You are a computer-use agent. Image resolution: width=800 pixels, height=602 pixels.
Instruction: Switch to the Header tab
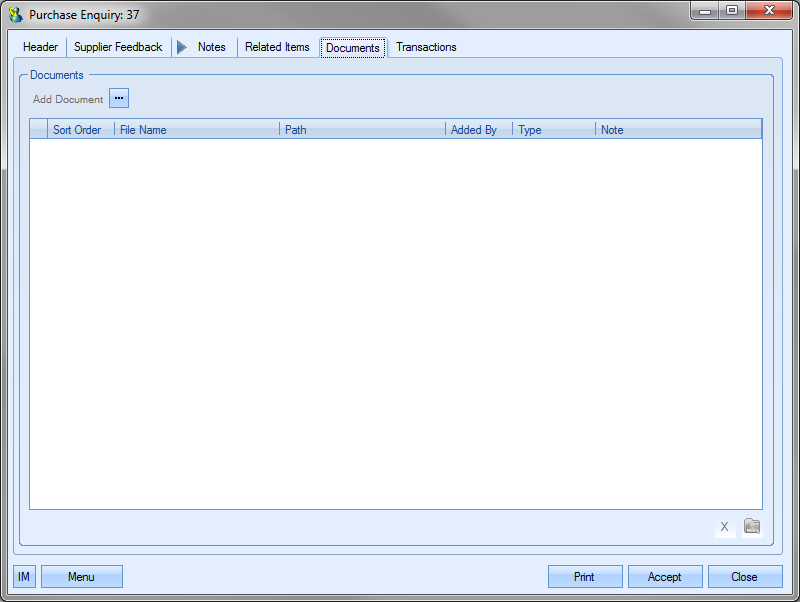[40, 47]
